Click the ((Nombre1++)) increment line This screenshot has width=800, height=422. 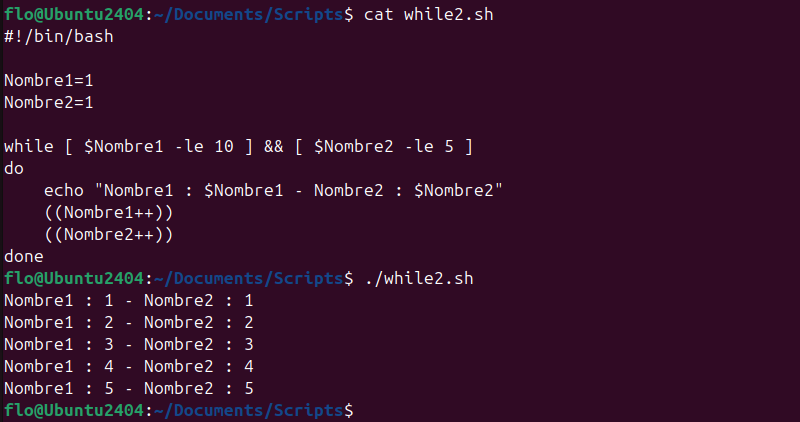tap(108, 212)
